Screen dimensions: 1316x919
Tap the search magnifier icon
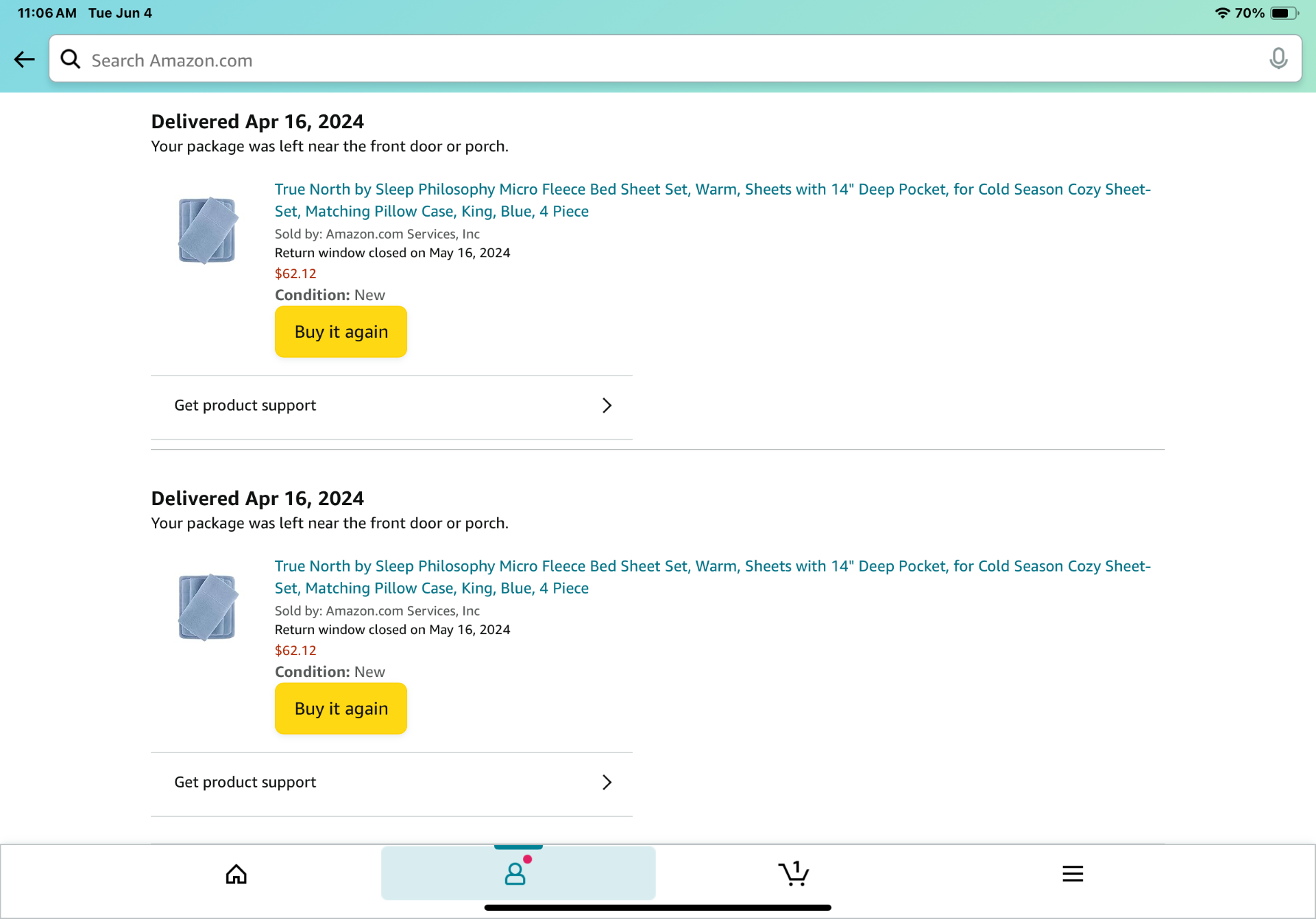tap(70, 60)
